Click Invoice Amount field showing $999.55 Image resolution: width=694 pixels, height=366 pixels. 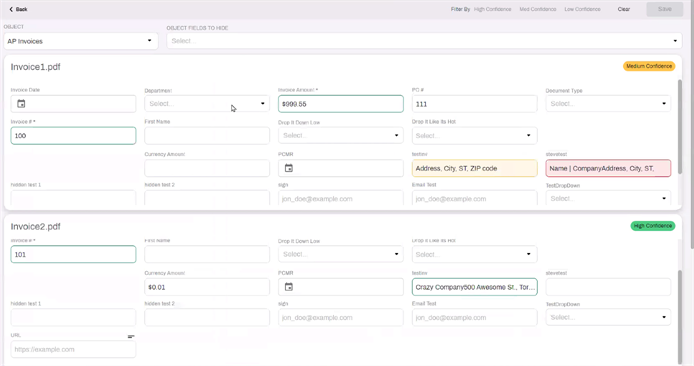(x=340, y=104)
